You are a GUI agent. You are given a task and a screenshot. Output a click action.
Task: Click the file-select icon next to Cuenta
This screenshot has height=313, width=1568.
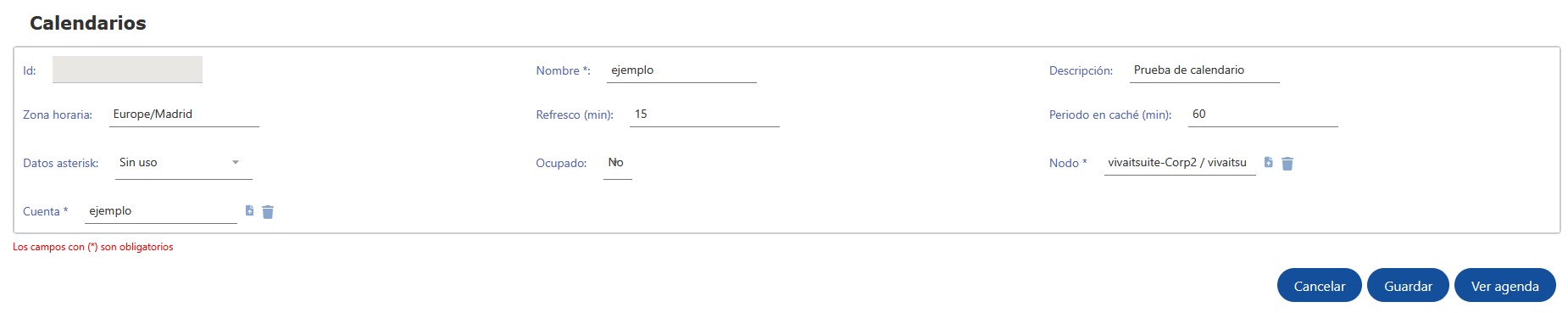249,210
